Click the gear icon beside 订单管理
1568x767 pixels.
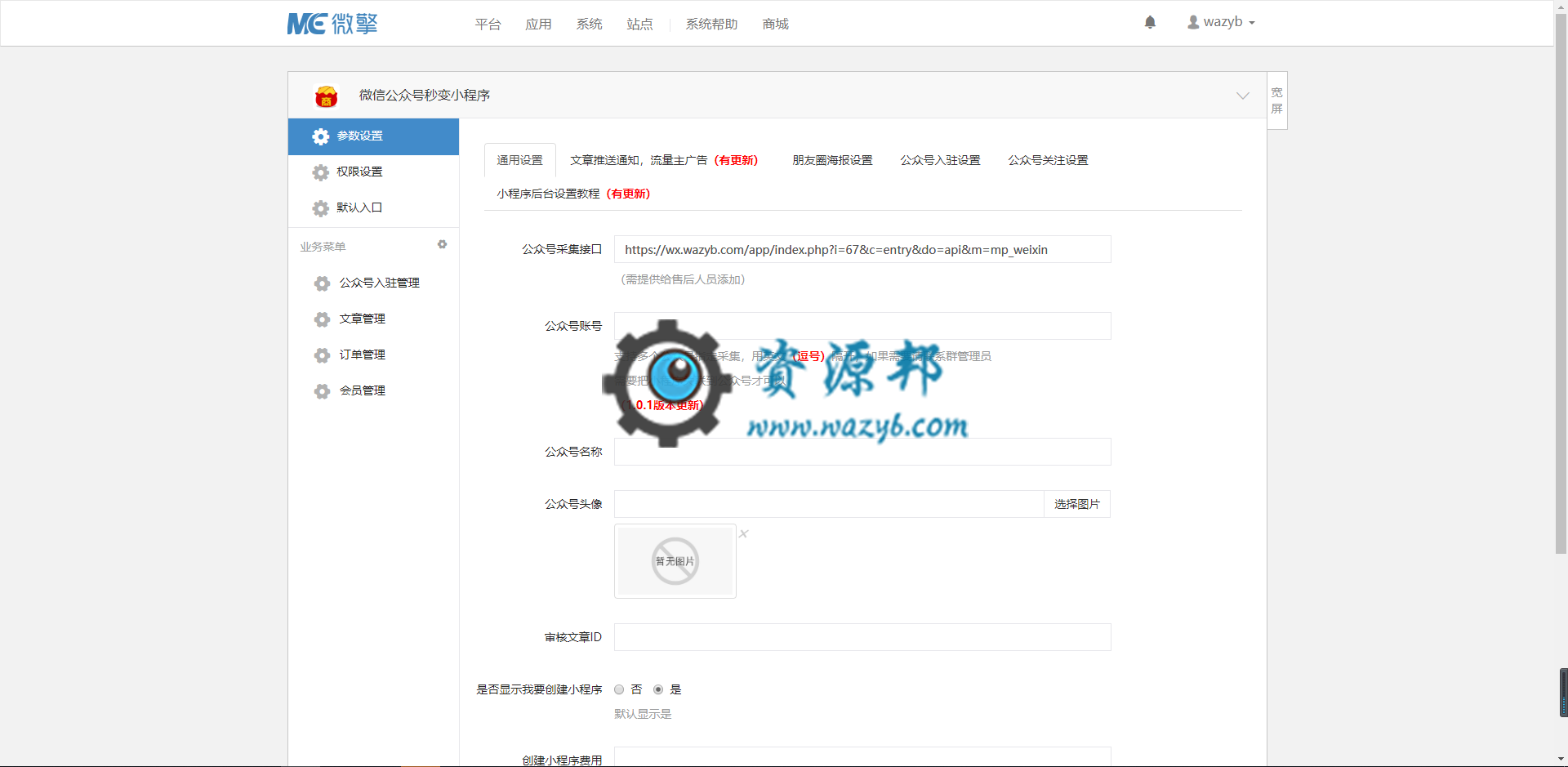323,355
